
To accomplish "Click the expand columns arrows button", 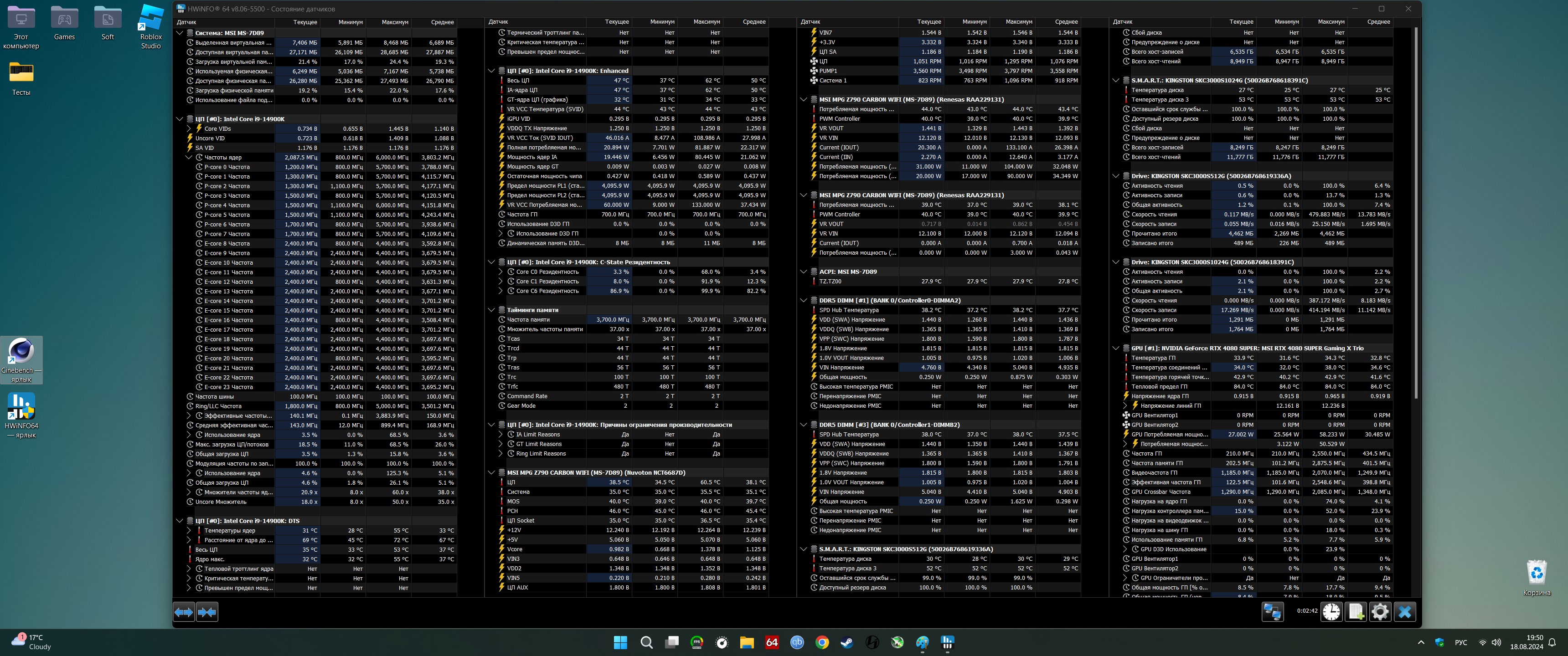I will (x=184, y=611).
